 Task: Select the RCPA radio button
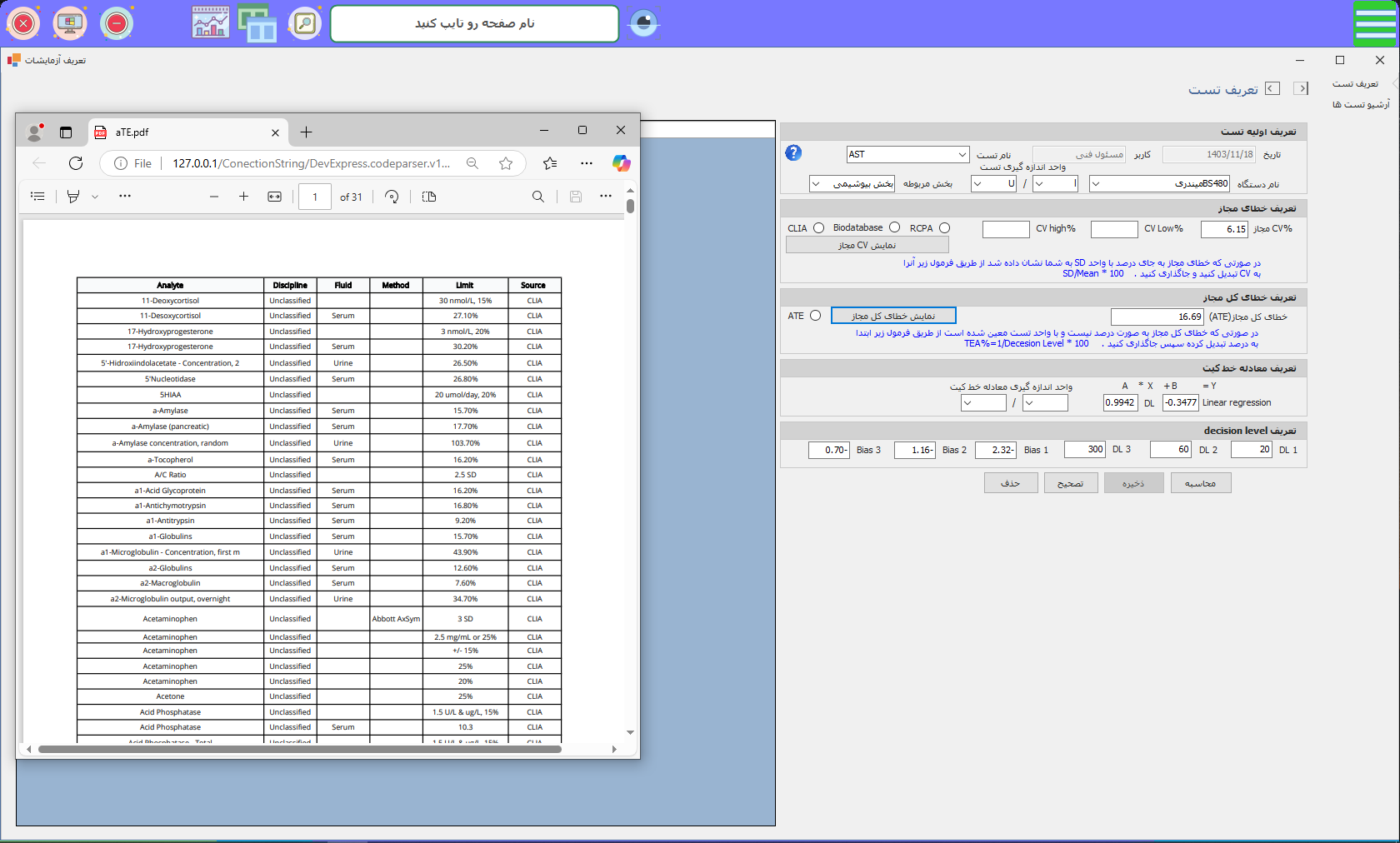tap(944, 227)
